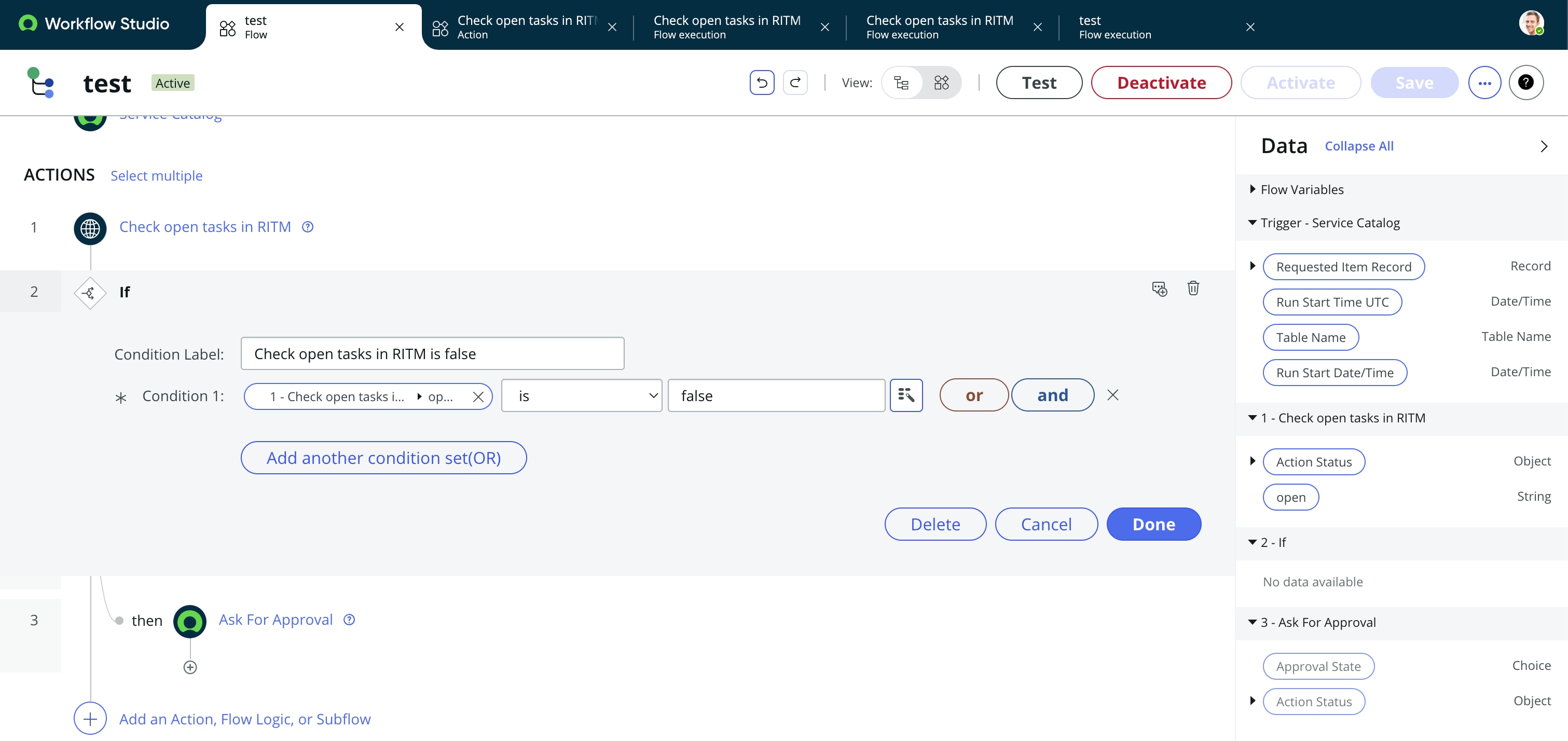The width and height of the screenshot is (1568, 741).
Task: Collapse the 2 - If section
Action: 1252,541
